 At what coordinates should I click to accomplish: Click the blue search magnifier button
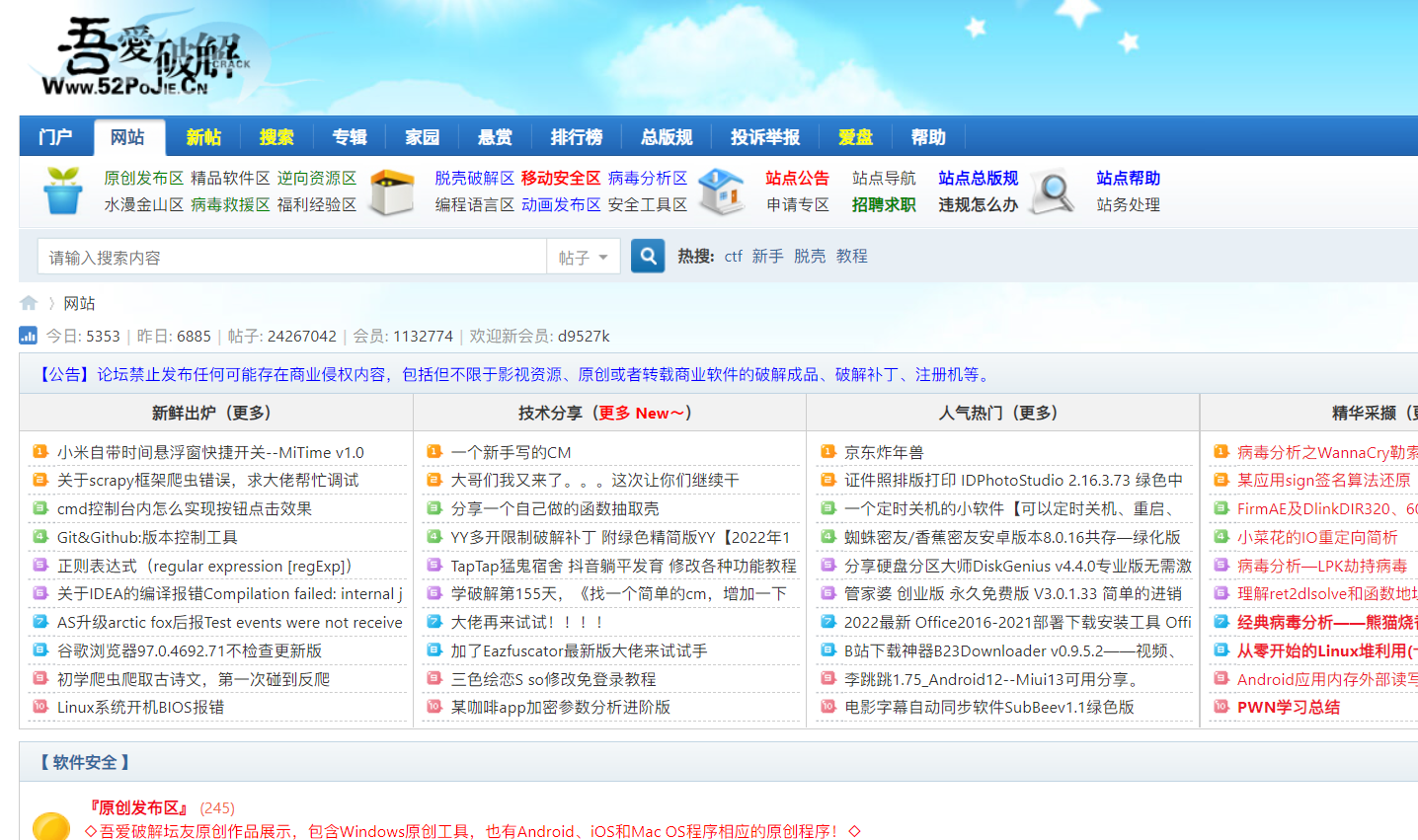click(648, 257)
